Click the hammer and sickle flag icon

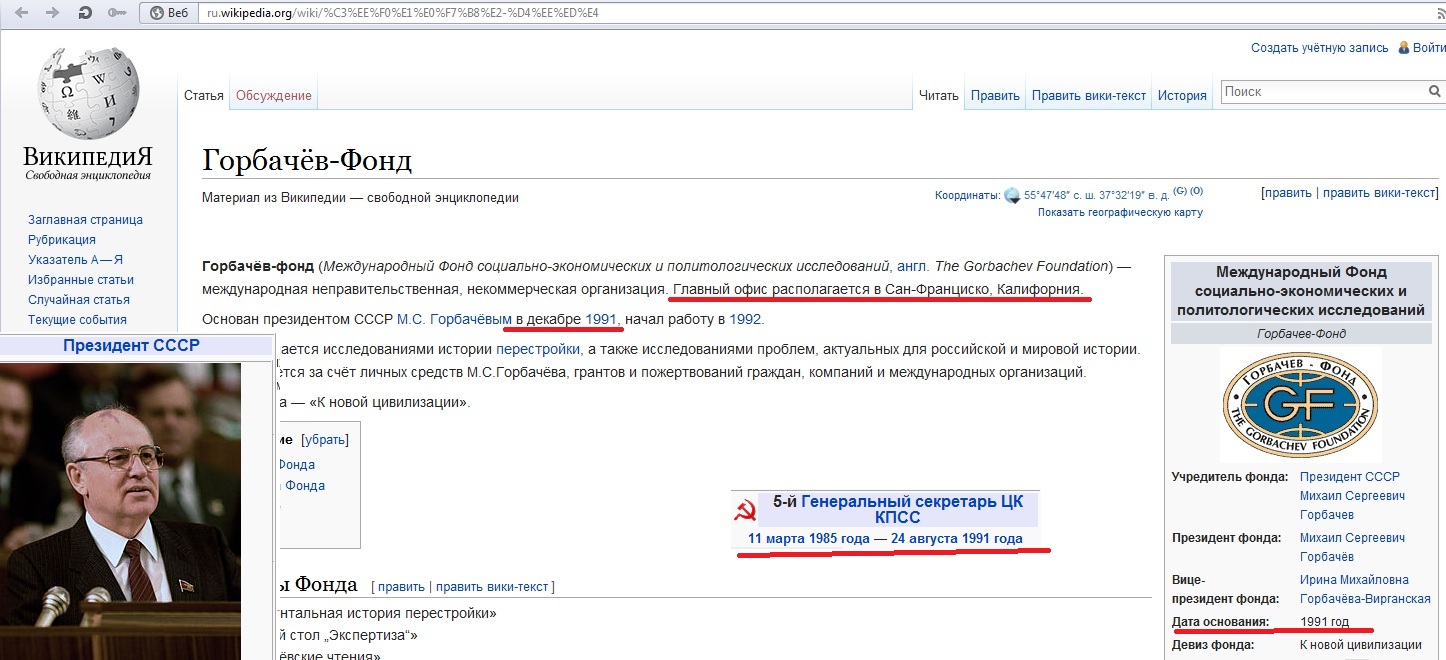tap(744, 513)
